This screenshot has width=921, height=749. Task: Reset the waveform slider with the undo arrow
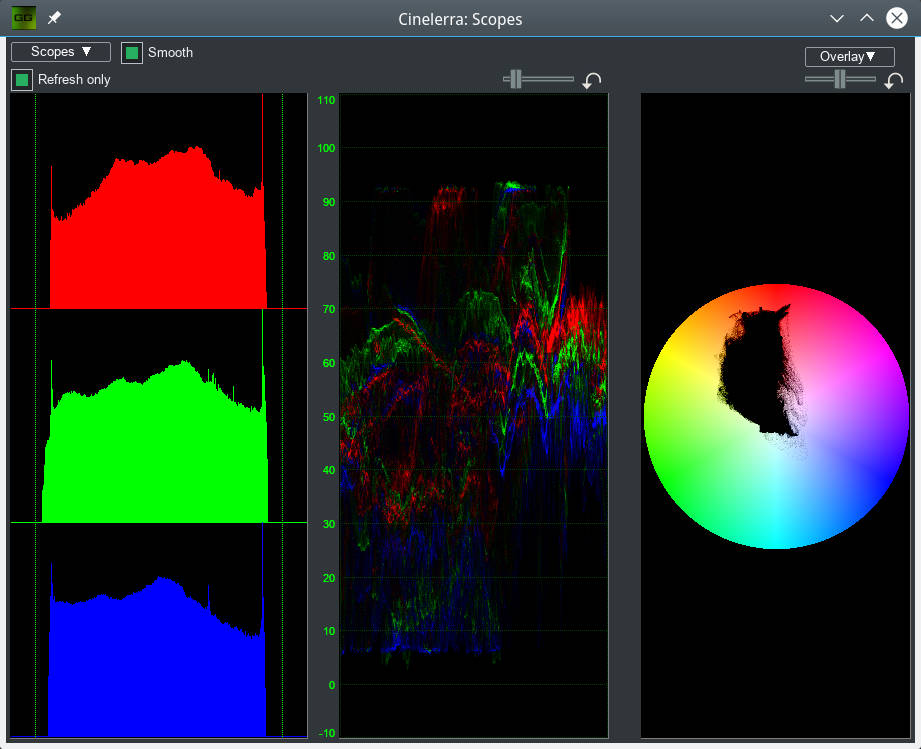coord(592,81)
